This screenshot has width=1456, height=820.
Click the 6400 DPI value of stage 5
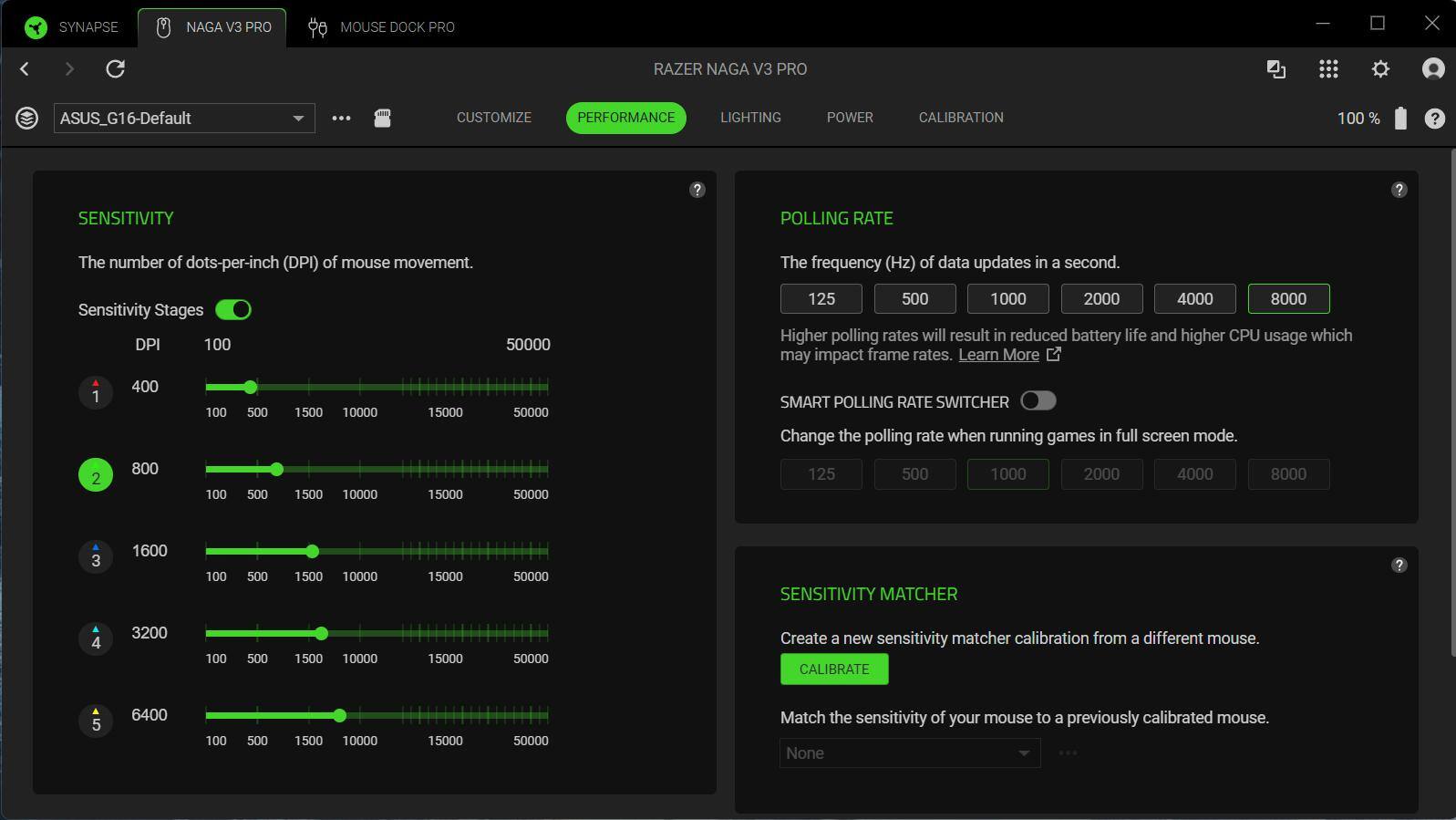pos(150,715)
